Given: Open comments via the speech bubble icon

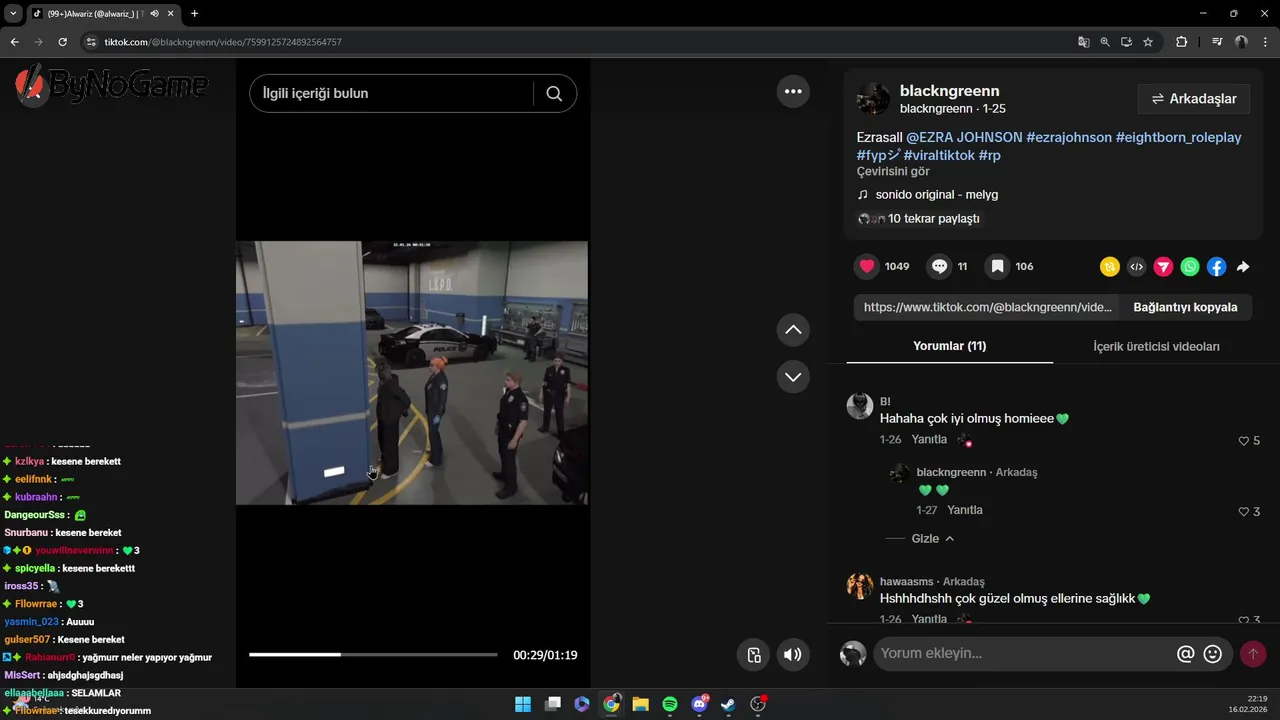Looking at the screenshot, I should click(x=939, y=266).
